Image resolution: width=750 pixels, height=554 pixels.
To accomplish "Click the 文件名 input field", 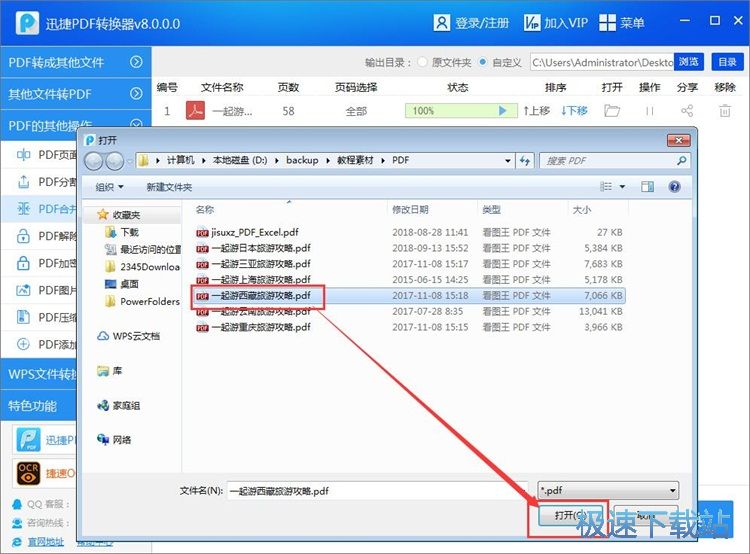I will [377, 490].
